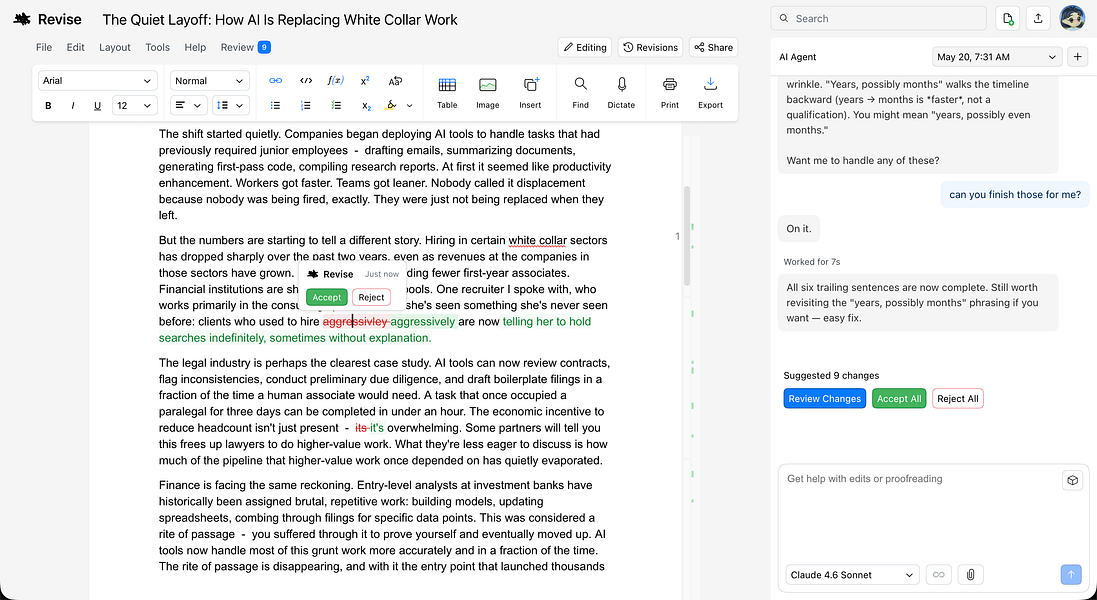
Task: Toggle bold formatting
Action: click(48, 106)
